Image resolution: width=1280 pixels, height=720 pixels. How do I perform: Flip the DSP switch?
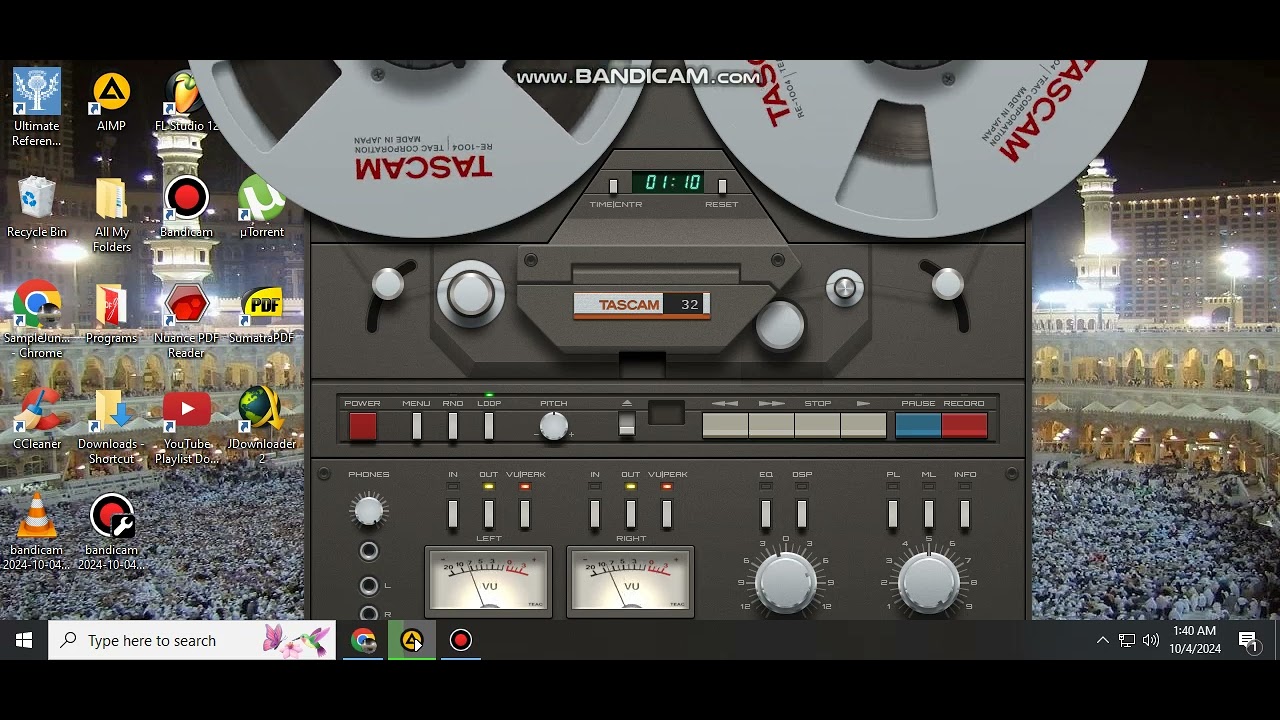click(x=802, y=514)
